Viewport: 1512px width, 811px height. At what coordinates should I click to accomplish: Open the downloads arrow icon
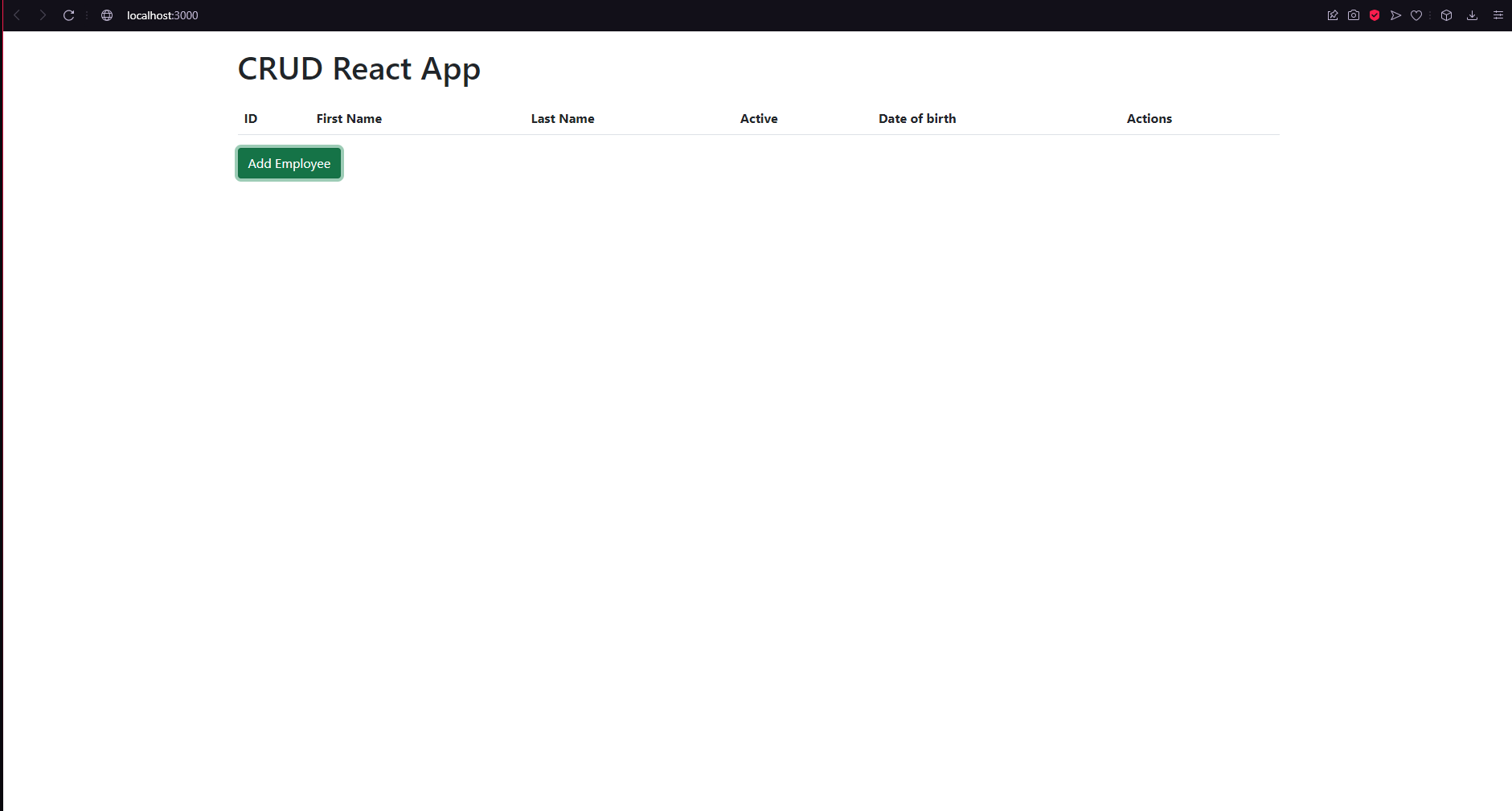pos(1472,15)
